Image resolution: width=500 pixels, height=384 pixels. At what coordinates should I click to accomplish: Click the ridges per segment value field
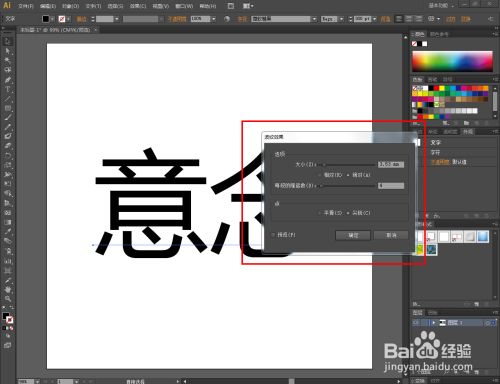(391, 186)
